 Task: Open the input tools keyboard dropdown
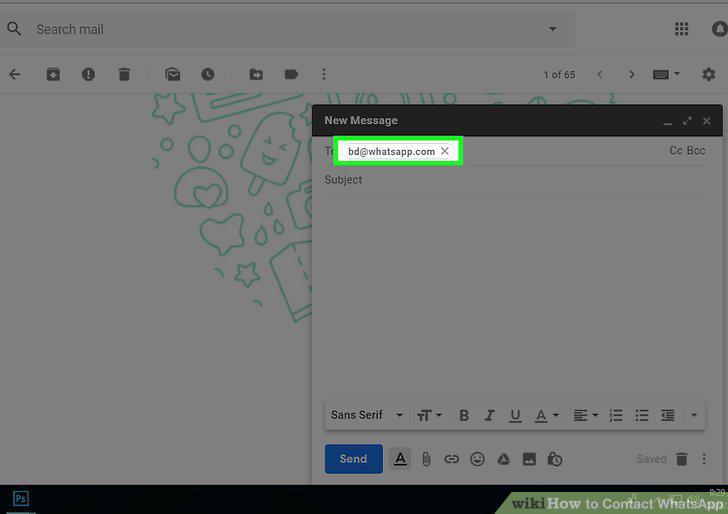pyautogui.click(x=666, y=74)
